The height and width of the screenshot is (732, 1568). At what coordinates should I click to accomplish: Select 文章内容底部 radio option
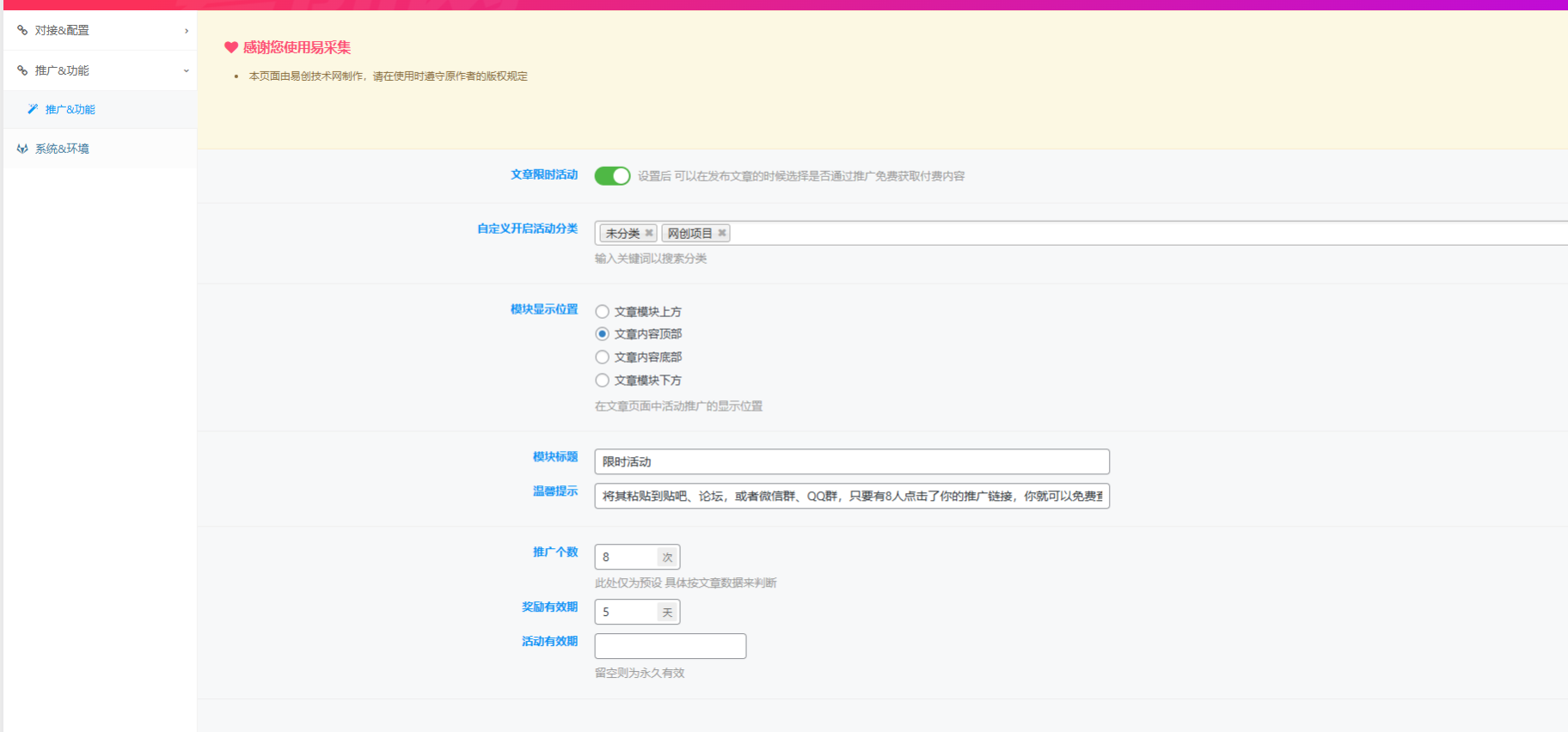pos(603,357)
